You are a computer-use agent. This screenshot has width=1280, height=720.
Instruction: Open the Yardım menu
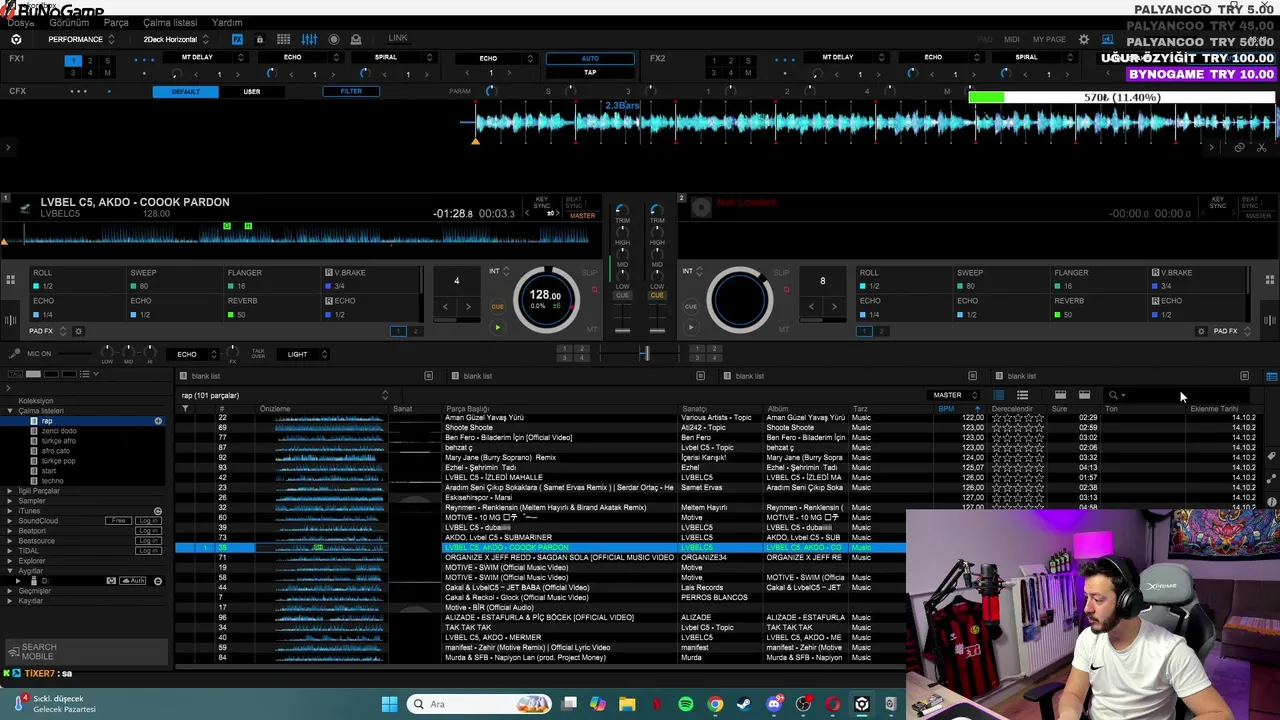click(x=227, y=23)
